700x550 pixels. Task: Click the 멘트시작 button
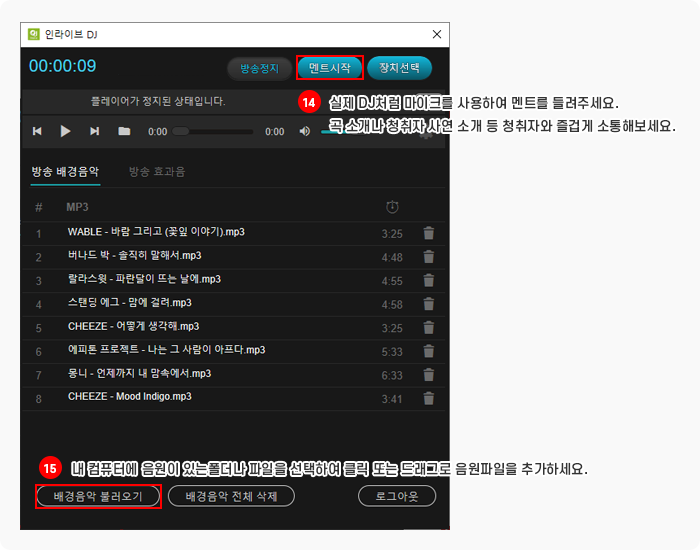pos(329,68)
